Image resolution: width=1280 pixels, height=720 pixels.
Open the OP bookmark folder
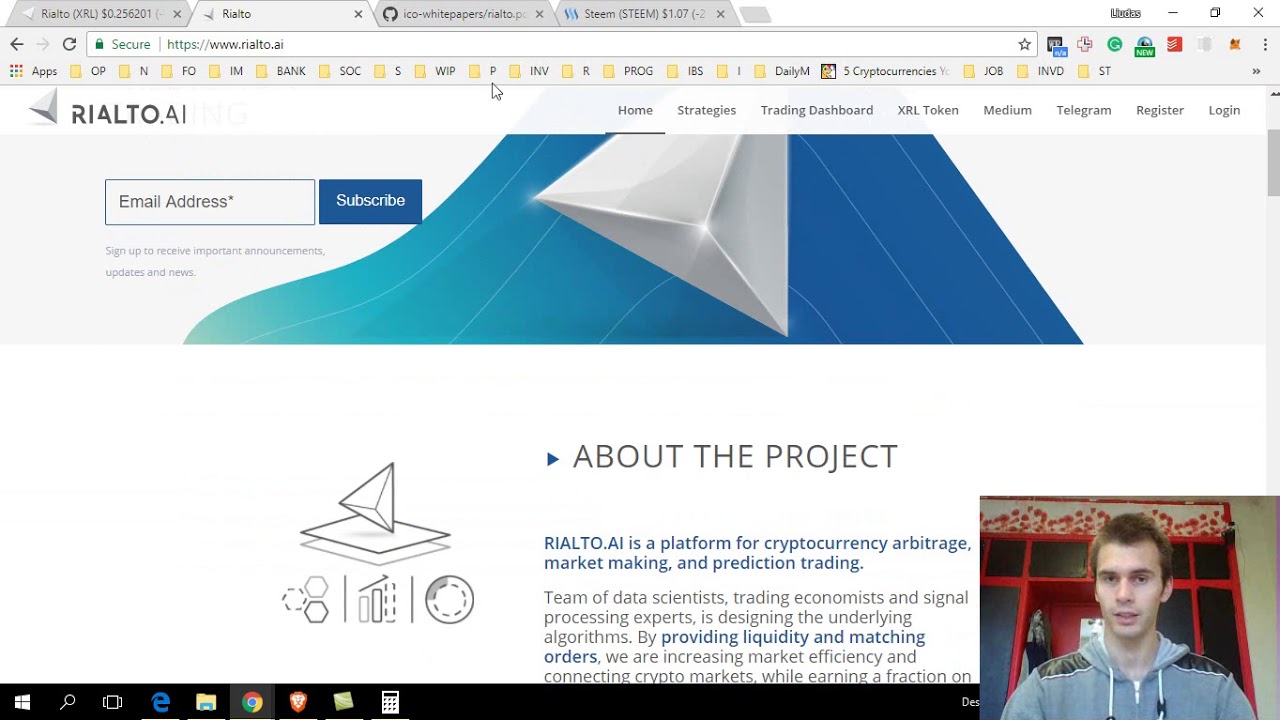pos(88,71)
